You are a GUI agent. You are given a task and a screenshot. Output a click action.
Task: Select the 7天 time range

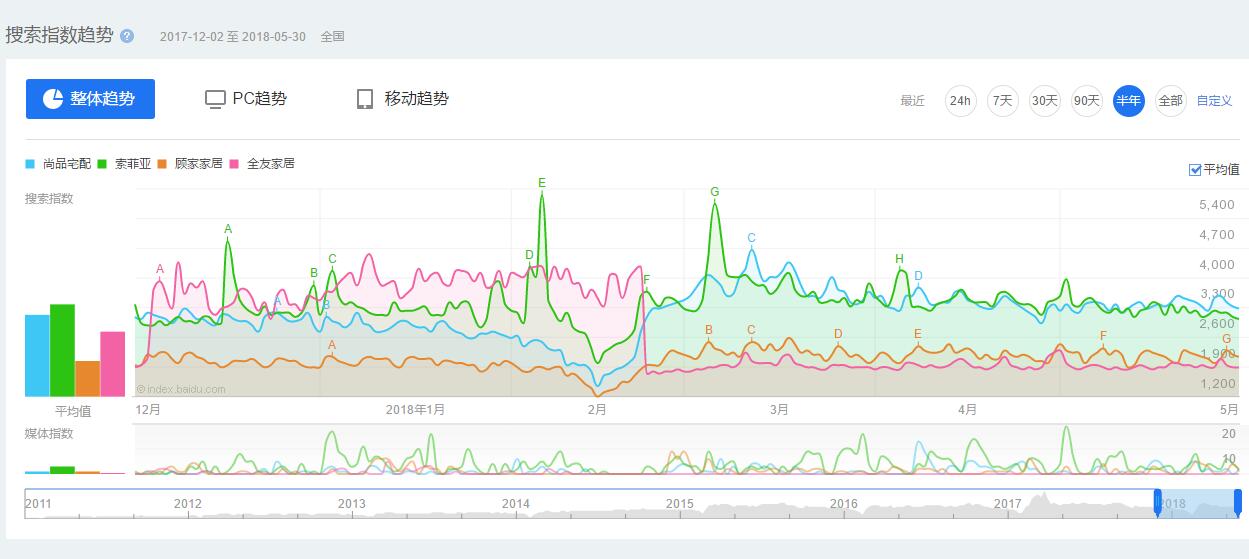(1002, 101)
